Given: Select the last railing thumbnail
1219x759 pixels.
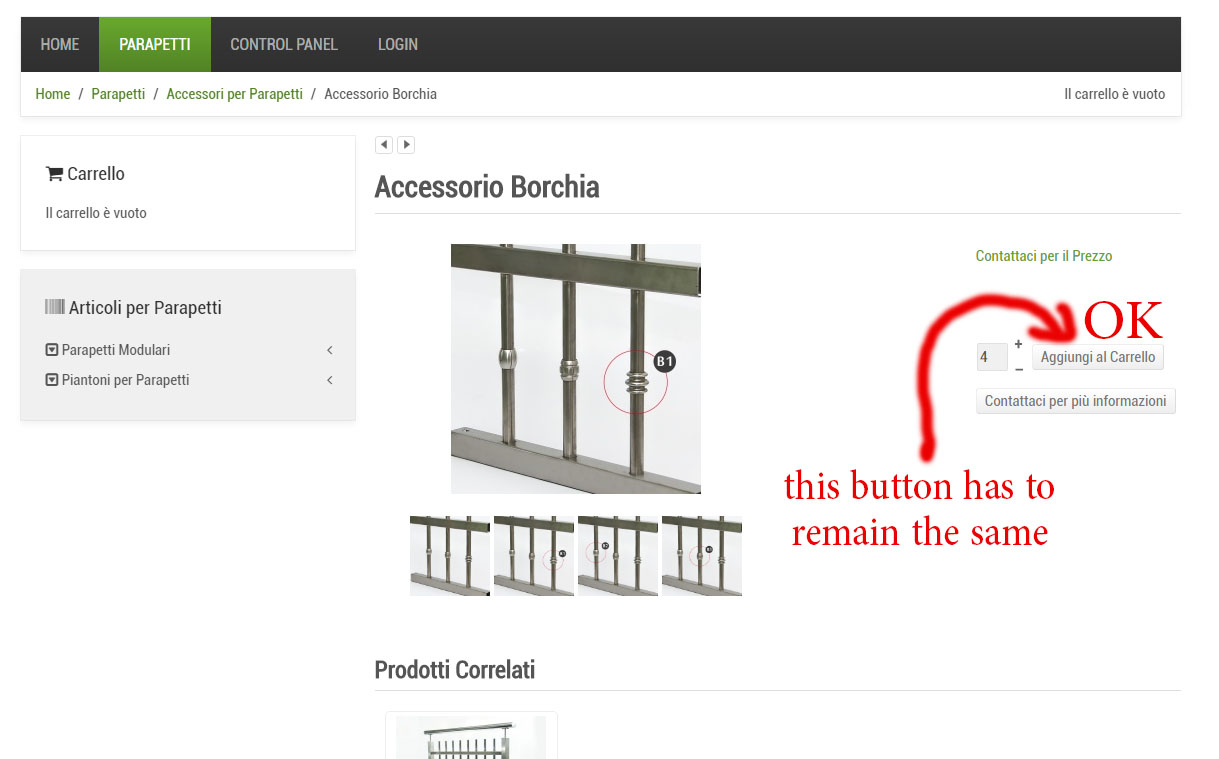Looking at the screenshot, I should pos(702,556).
